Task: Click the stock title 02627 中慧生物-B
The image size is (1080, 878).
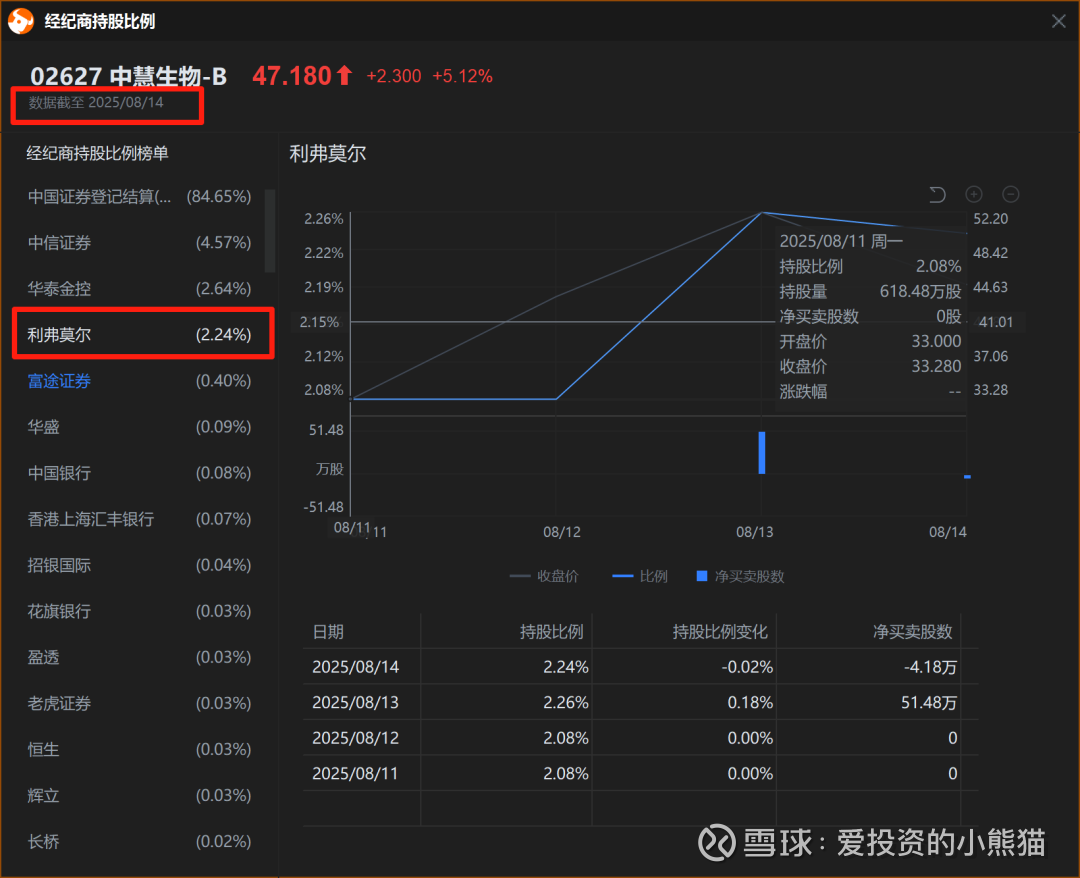Action: [129, 76]
